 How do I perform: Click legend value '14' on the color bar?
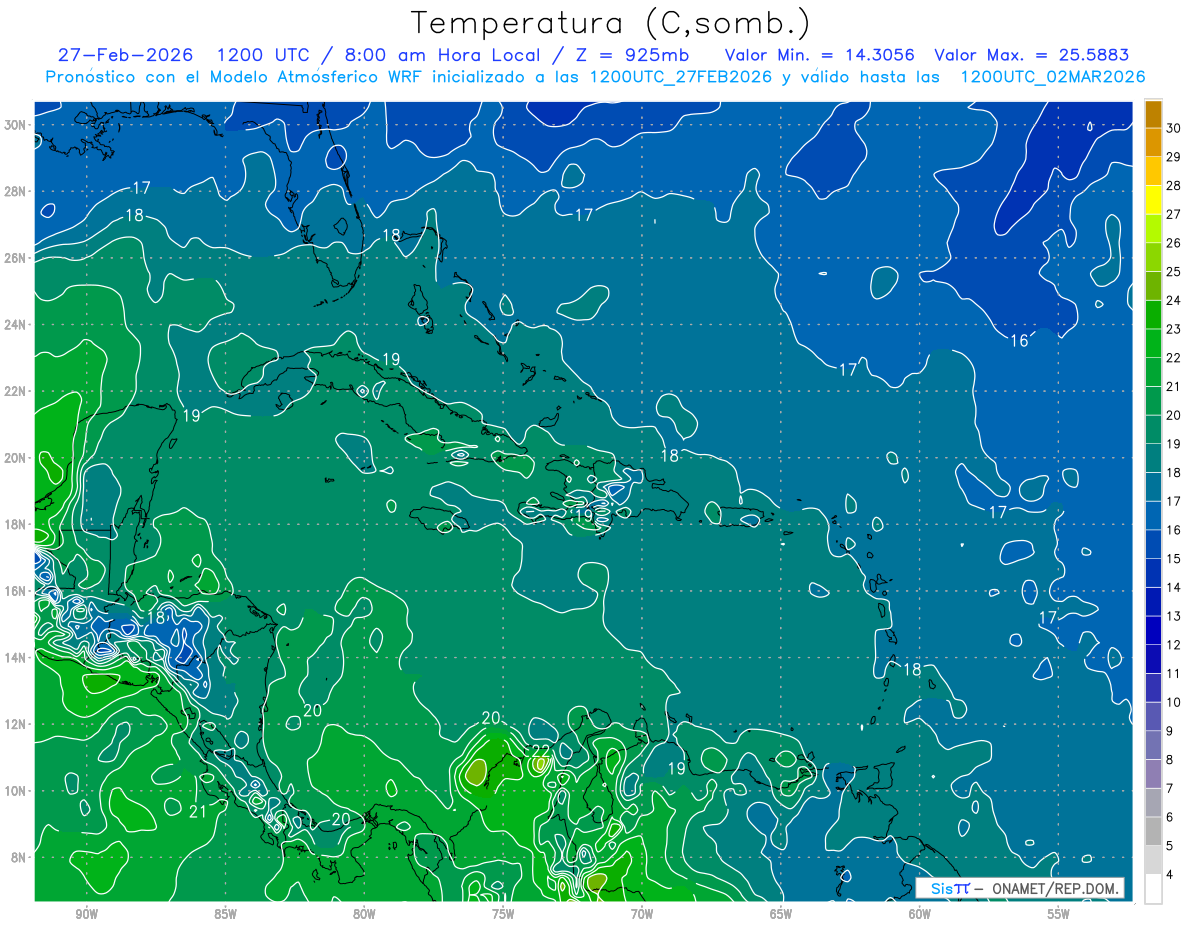tap(1174, 587)
